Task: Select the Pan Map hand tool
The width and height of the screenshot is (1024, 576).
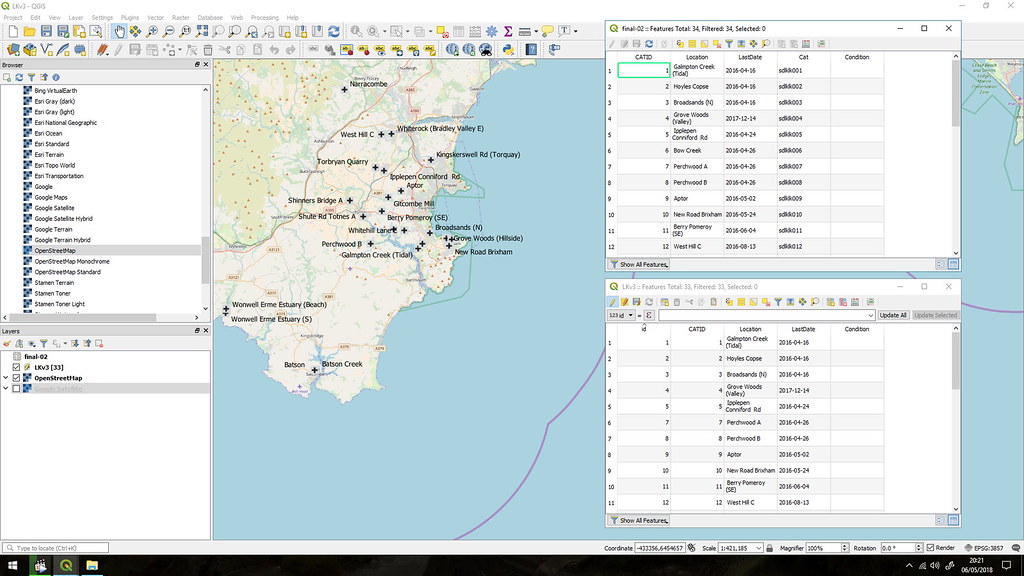Action: (x=119, y=31)
